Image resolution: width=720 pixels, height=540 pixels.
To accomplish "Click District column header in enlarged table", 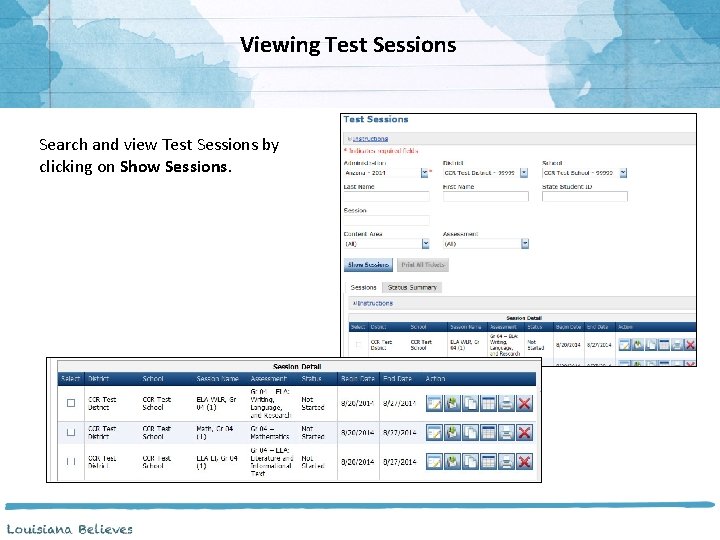I will pyautogui.click(x=98, y=379).
